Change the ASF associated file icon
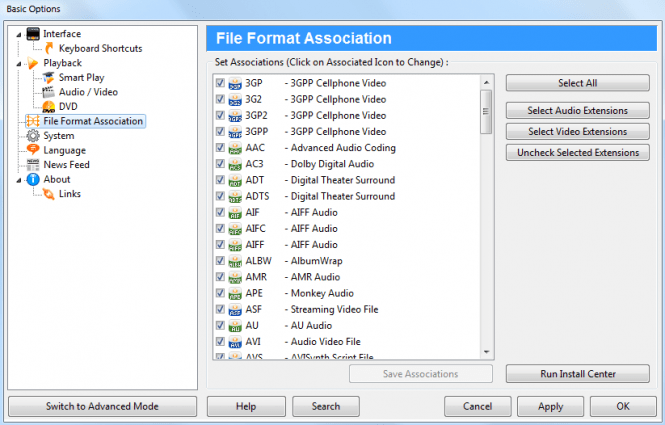 [235, 309]
